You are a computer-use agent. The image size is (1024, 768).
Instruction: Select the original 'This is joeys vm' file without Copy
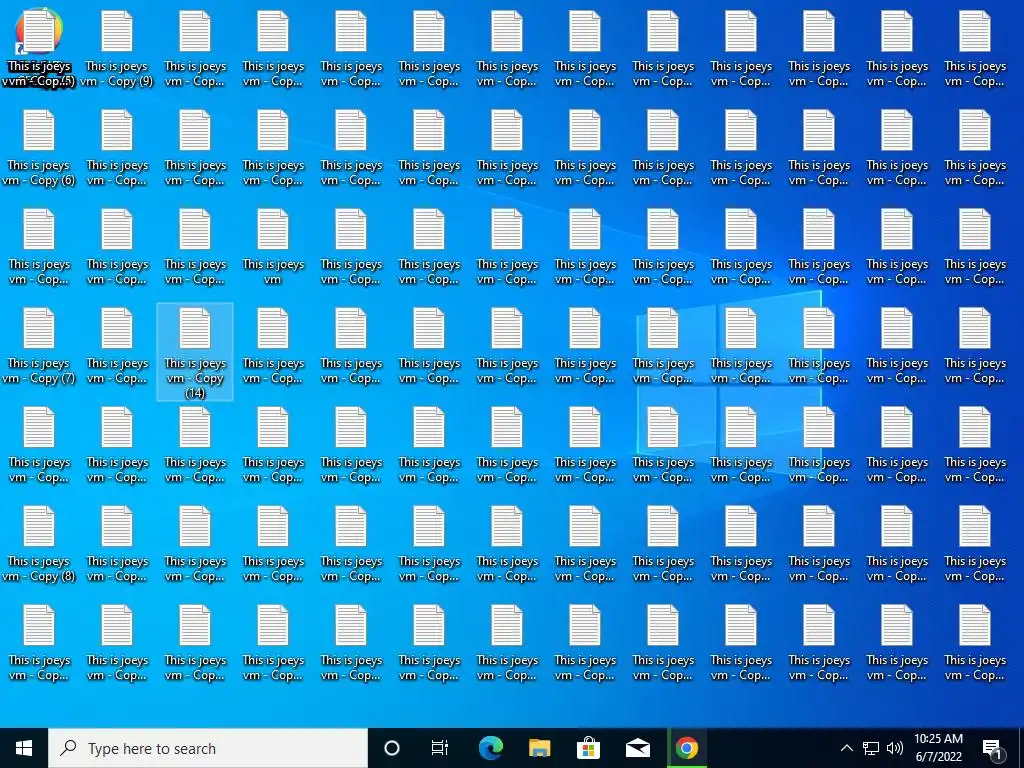click(x=273, y=246)
